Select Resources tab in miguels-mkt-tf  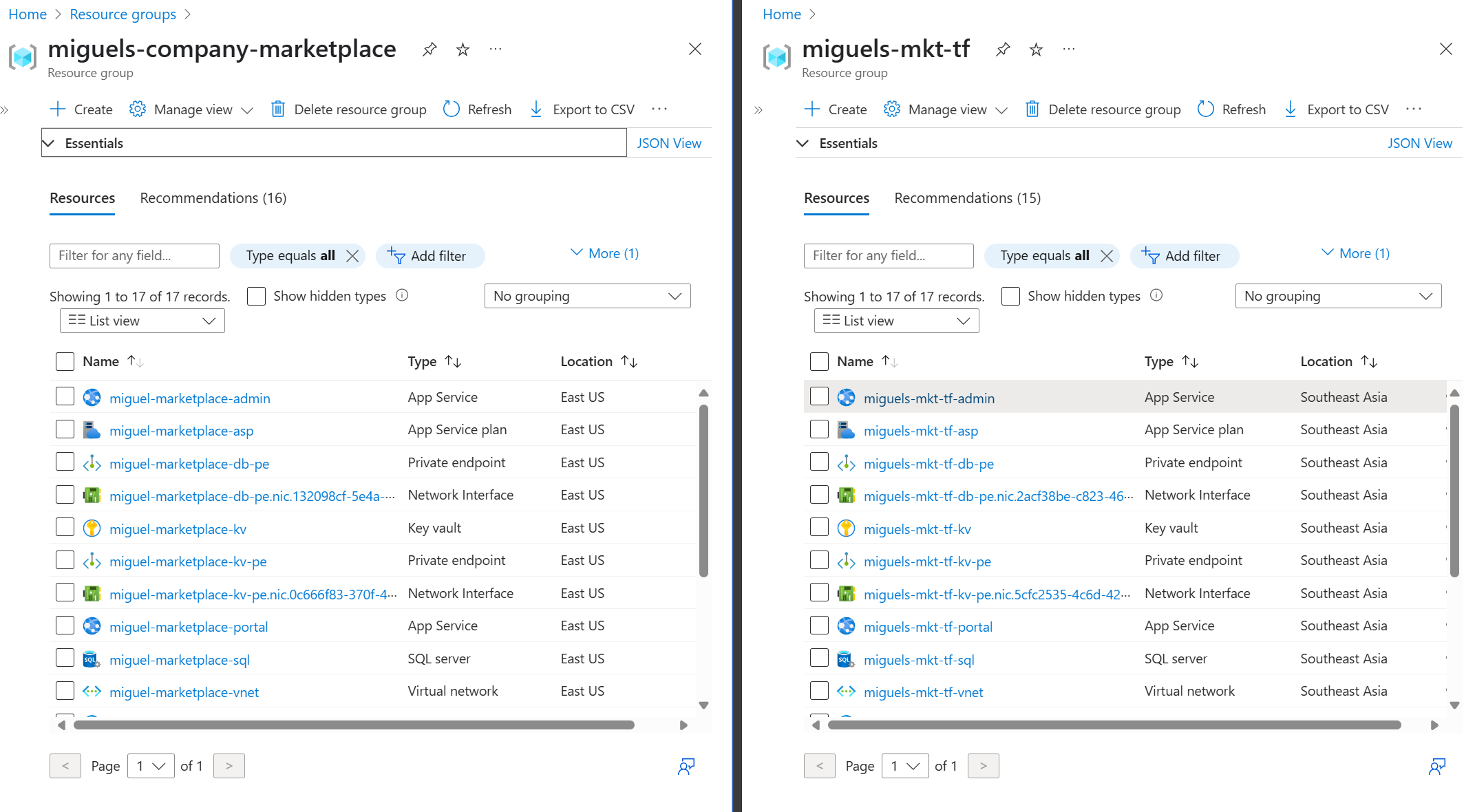pos(837,198)
